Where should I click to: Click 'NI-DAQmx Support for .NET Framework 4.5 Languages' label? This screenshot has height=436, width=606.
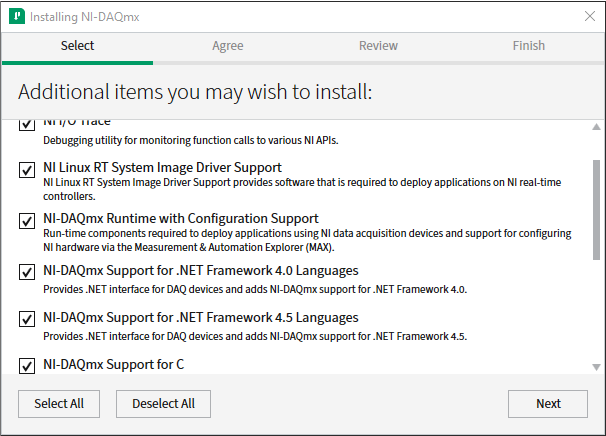tap(201, 317)
